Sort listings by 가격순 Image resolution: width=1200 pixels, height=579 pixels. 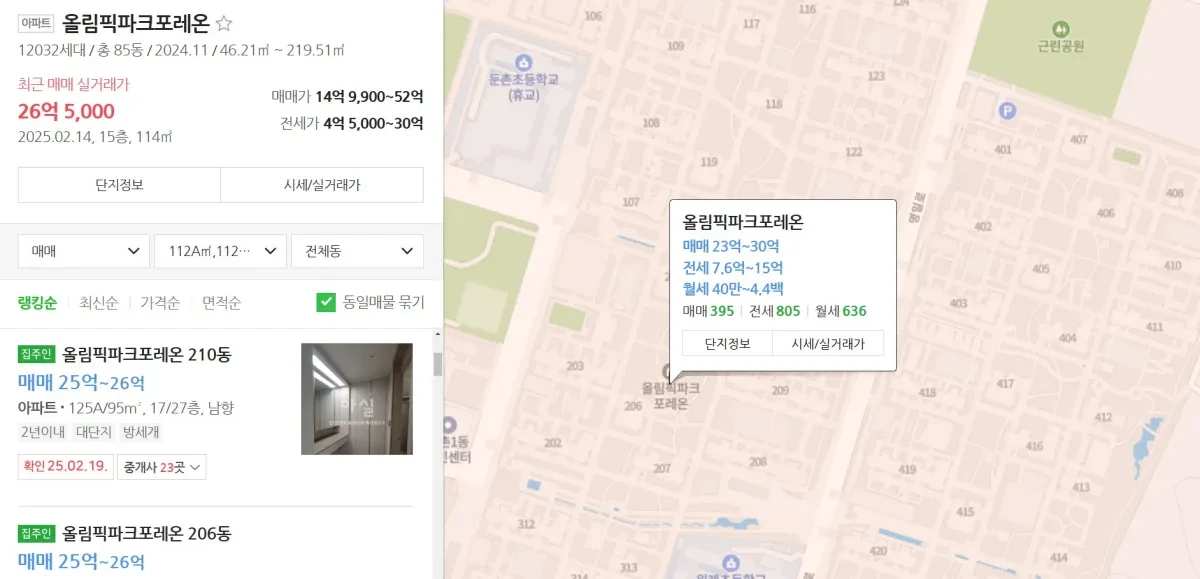pyautogui.click(x=160, y=303)
